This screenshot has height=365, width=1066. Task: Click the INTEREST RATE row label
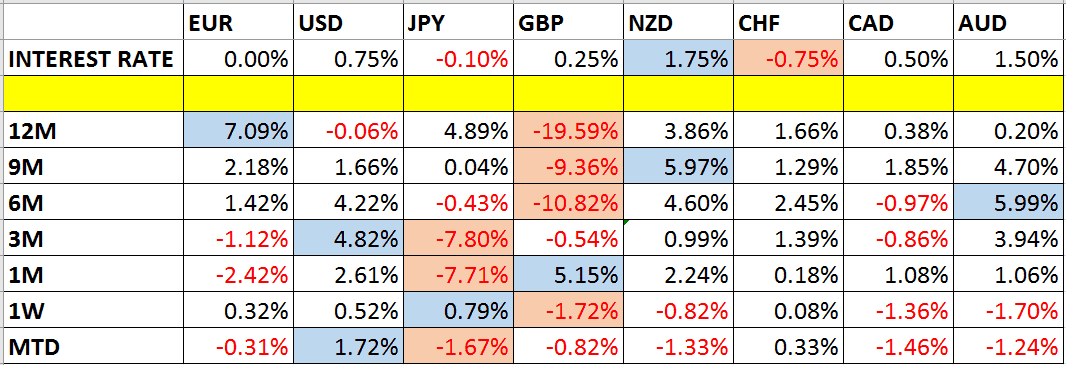94,59
